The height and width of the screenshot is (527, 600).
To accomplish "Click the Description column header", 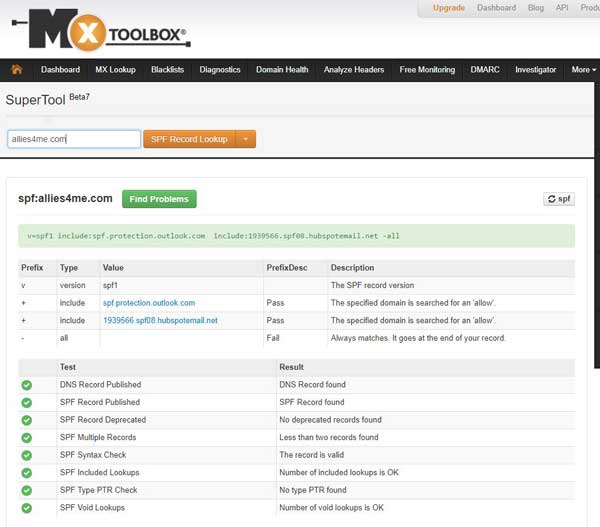I will pyautogui.click(x=352, y=268).
